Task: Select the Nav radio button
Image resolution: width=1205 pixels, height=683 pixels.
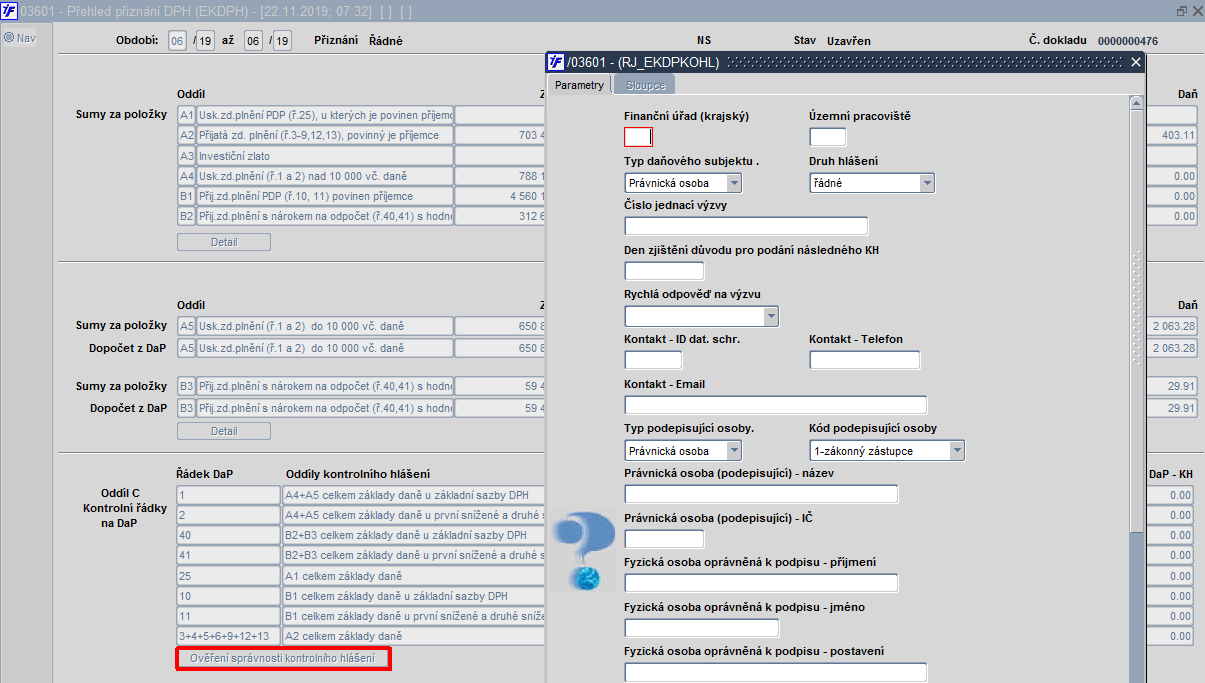Action: tap(9, 38)
